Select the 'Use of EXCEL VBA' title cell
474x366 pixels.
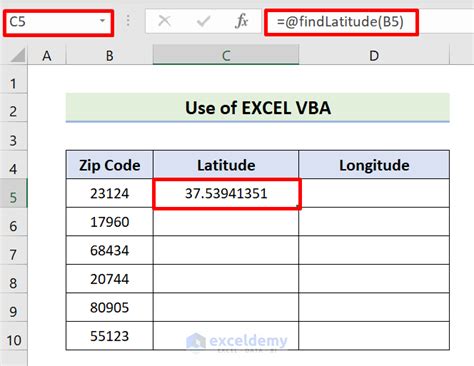tap(258, 108)
